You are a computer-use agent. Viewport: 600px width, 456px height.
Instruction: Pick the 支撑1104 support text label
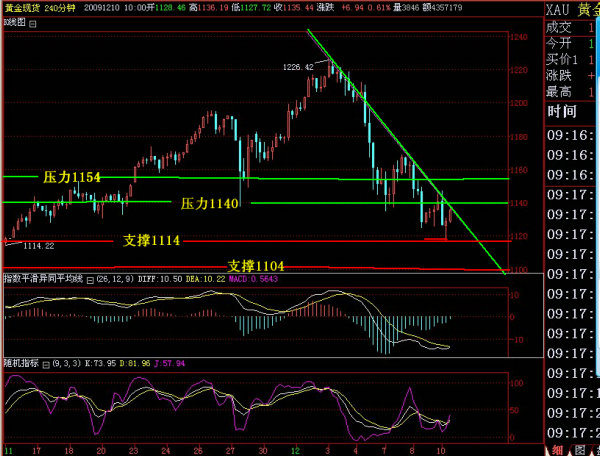(x=256, y=265)
